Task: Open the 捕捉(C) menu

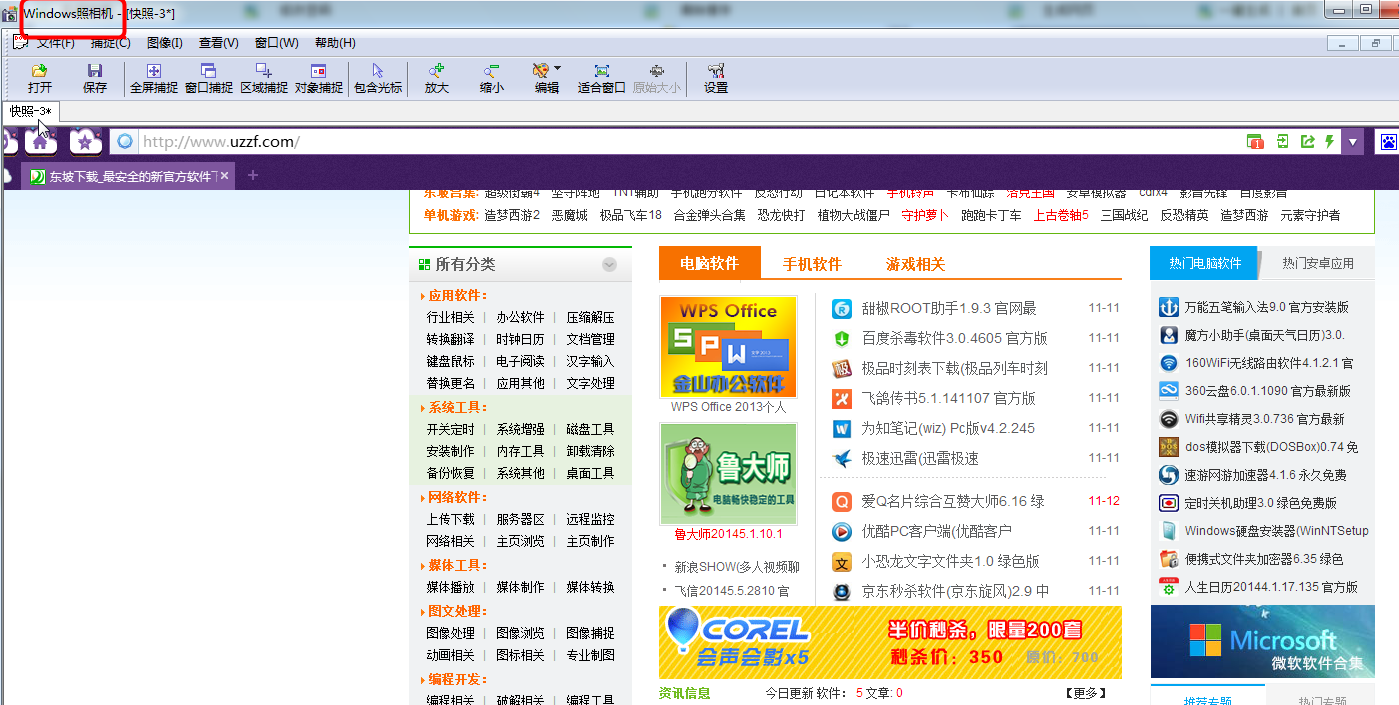Action: pos(110,43)
